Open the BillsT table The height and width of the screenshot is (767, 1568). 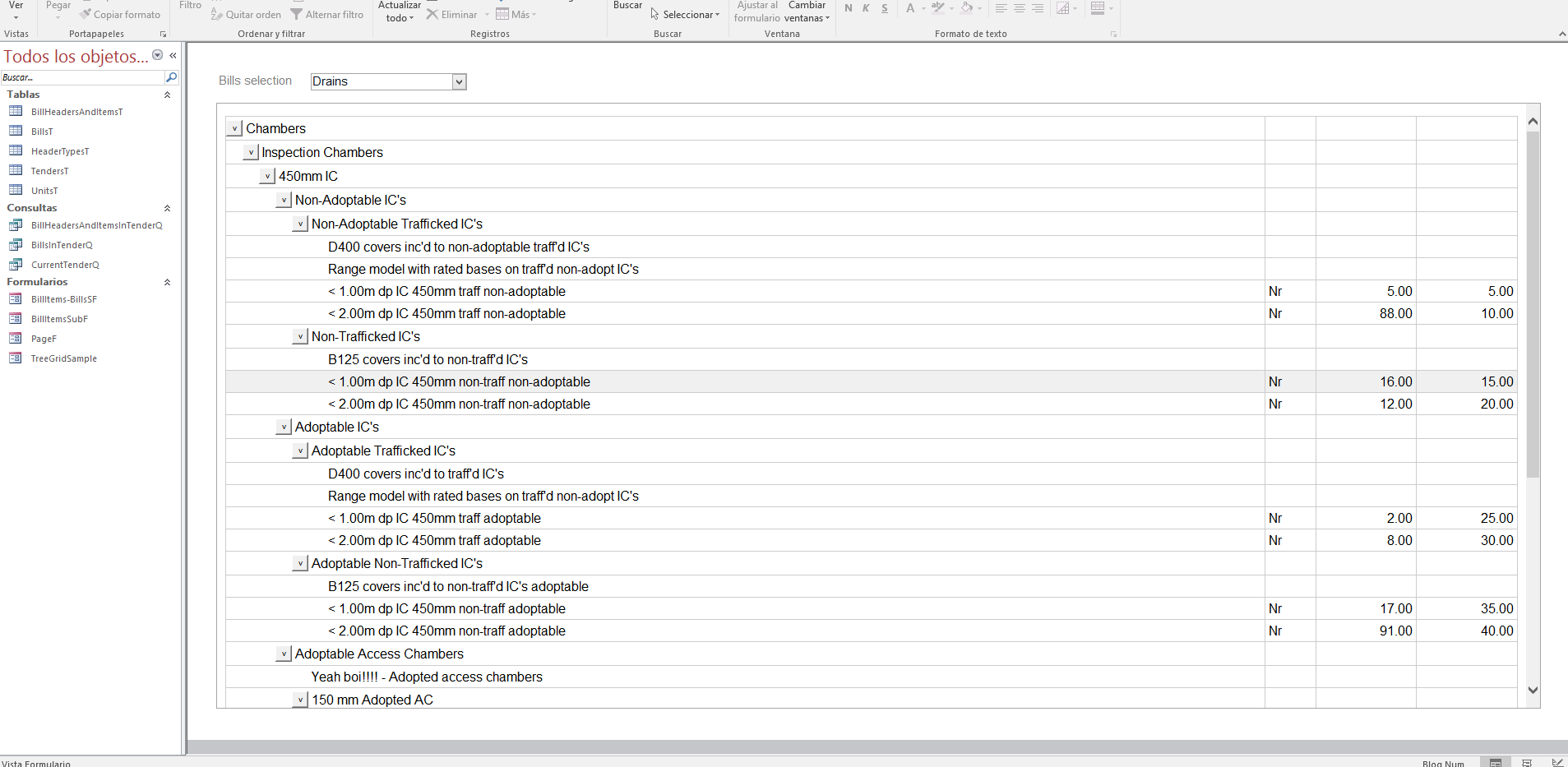[x=42, y=132]
